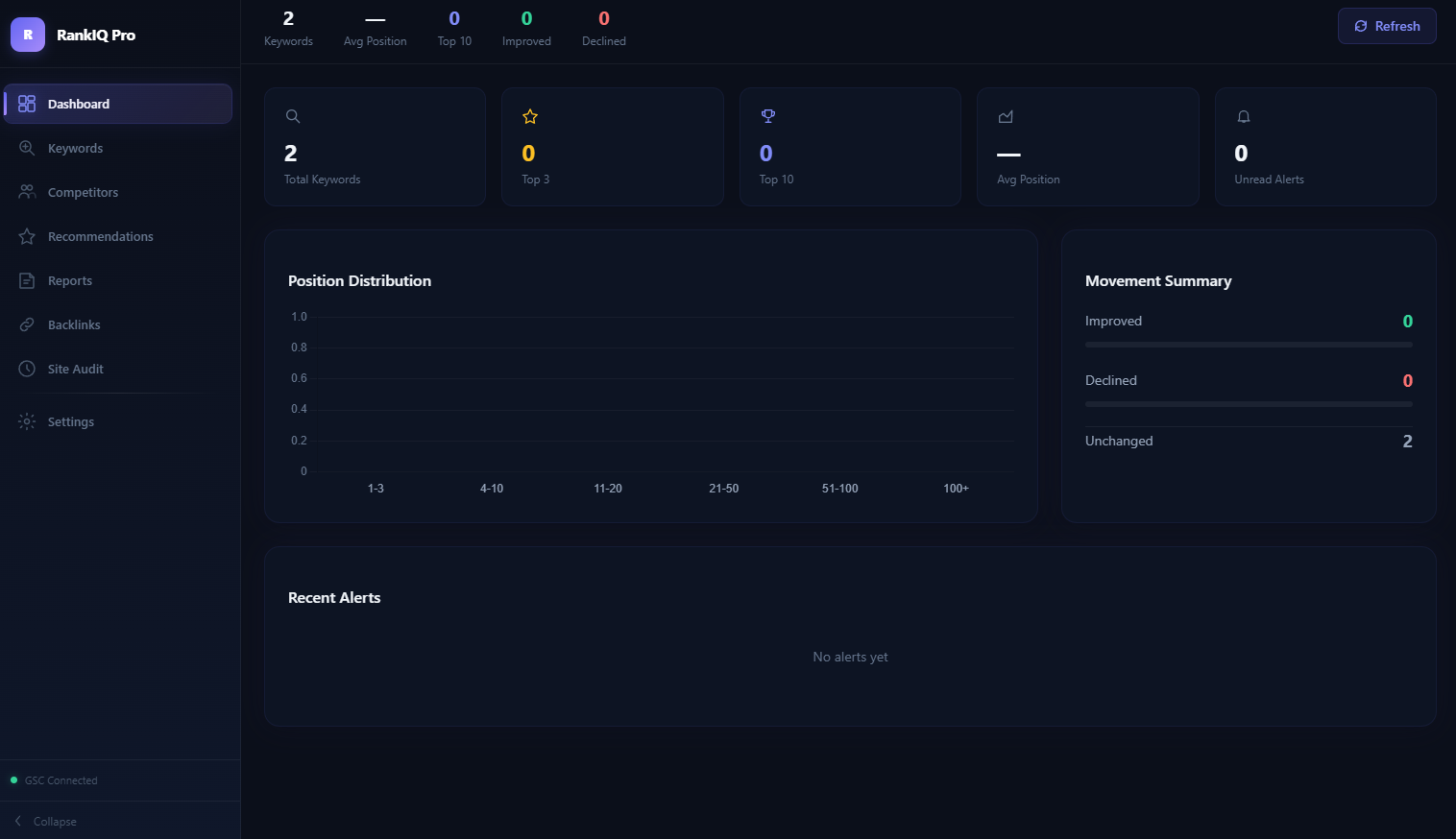1456x839 pixels.
Task: Open Site Audit via the clock icon
Action: [27, 368]
